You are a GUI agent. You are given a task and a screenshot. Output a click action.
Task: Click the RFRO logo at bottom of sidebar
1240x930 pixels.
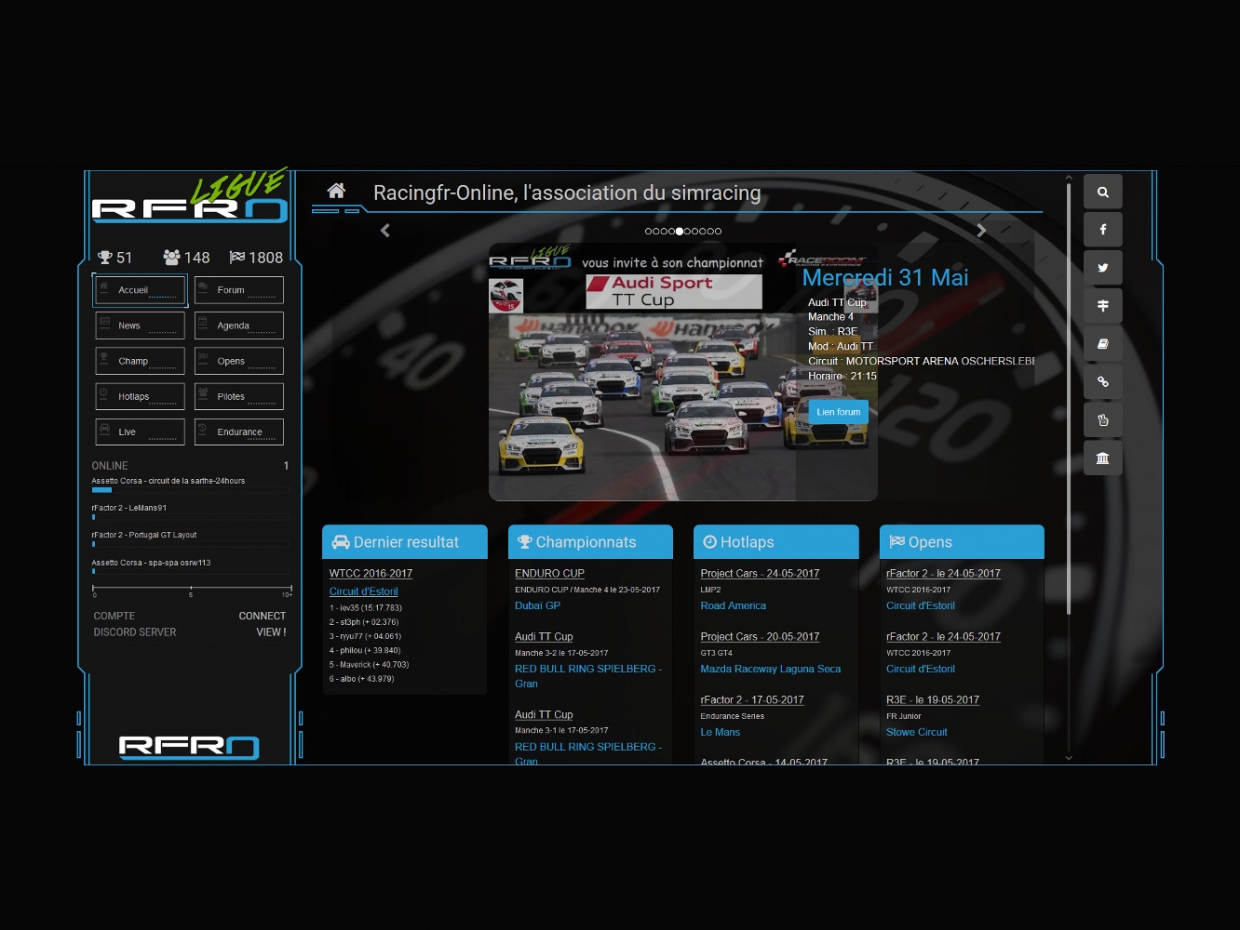(189, 747)
